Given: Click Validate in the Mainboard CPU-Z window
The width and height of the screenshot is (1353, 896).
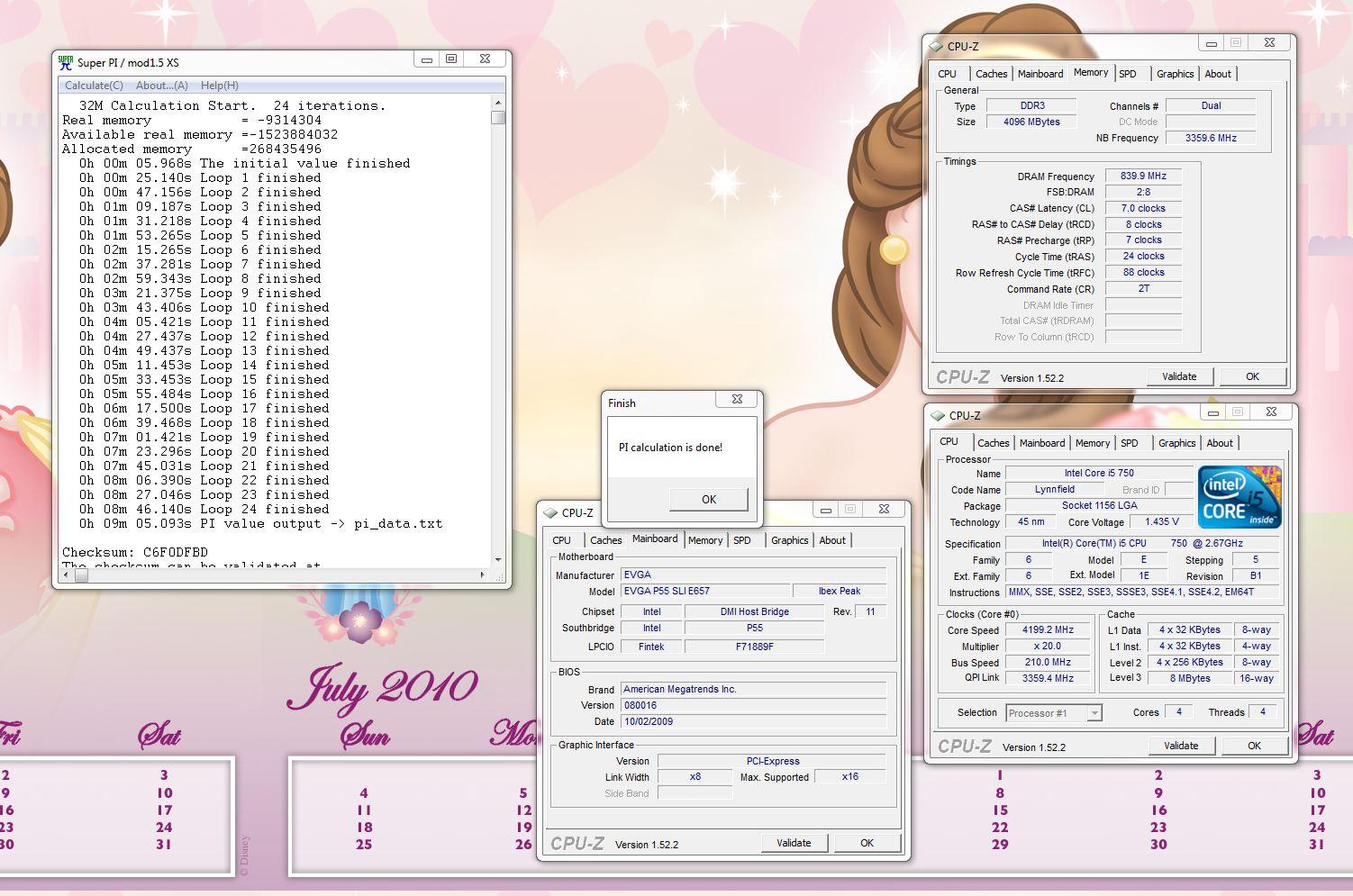Looking at the screenshot, I should (x=794, y=843).
